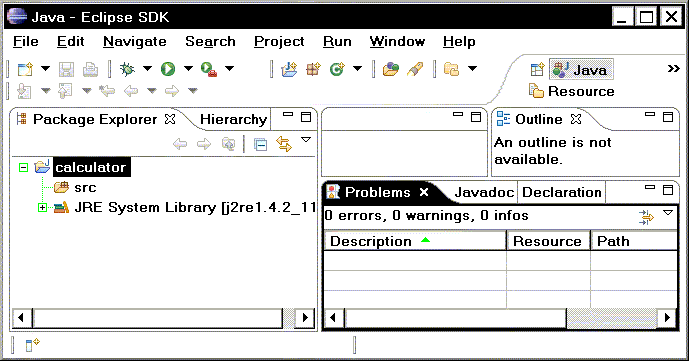
Task: Open the Debug dropdown arrow
Action: [x=148, y=69]
